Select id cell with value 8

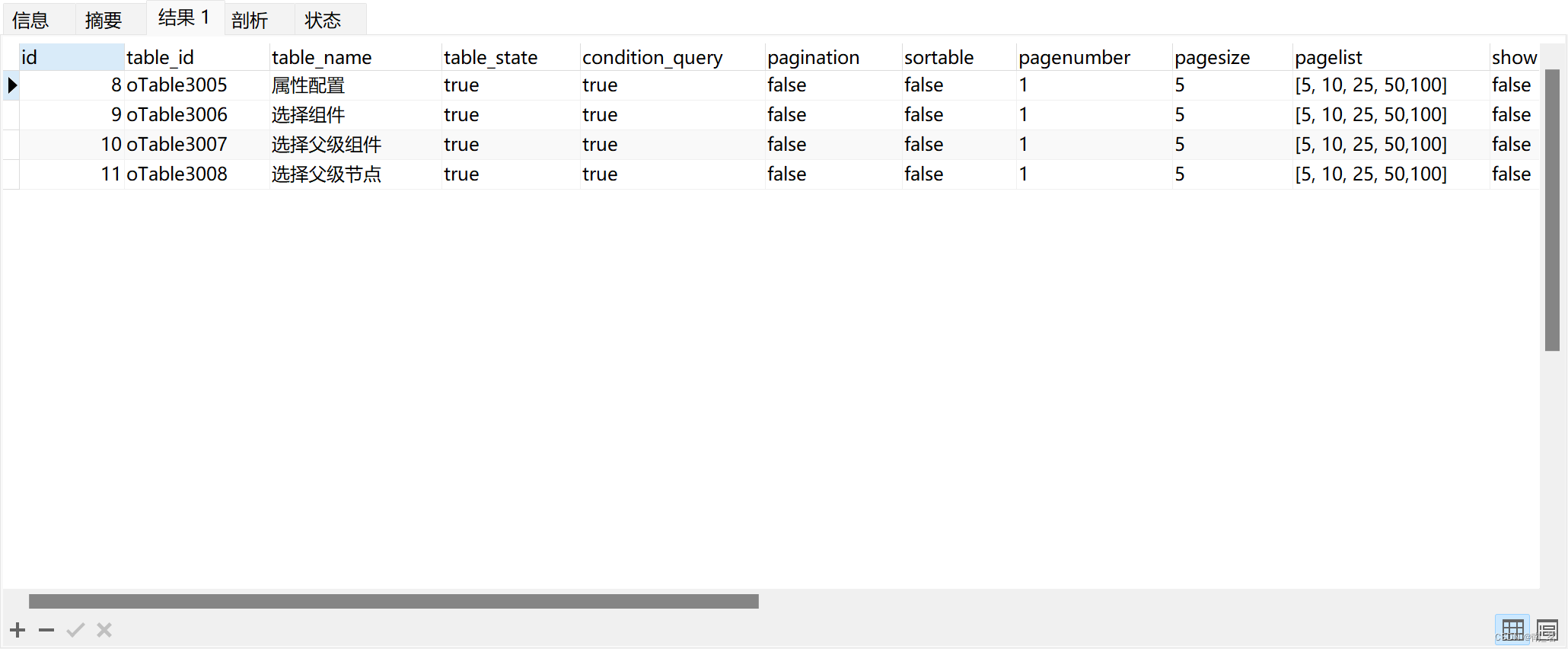[72, 85]
